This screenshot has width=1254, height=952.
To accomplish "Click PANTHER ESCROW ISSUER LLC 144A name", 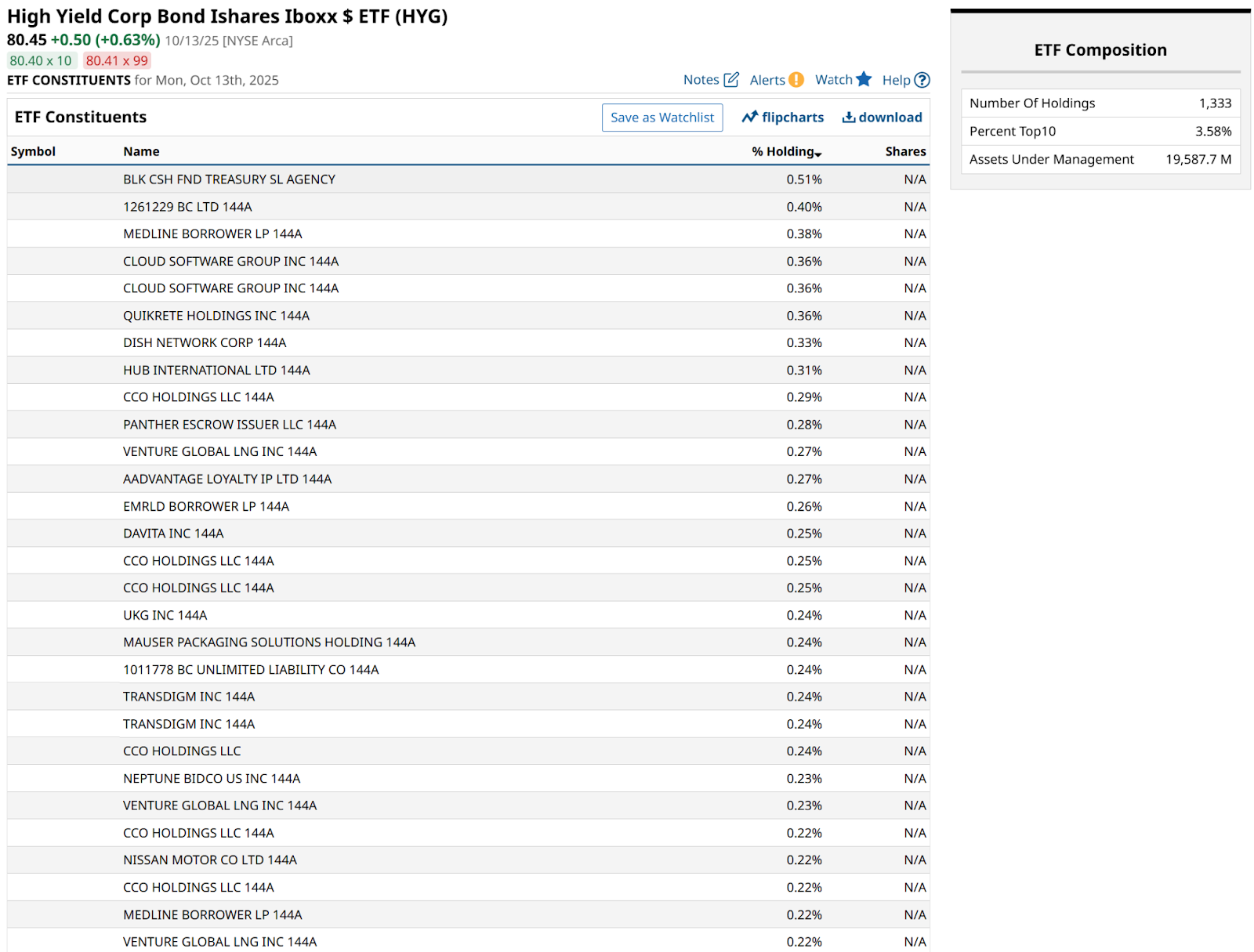I will point(230,425).
